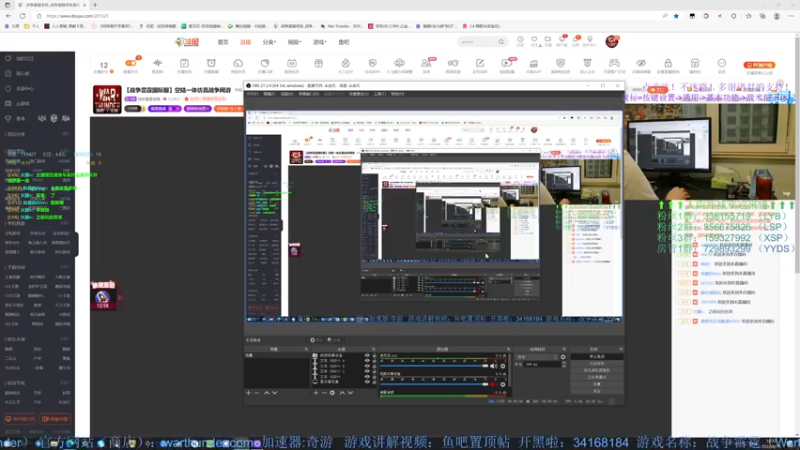This screenshot has width=800, height=450.
Task: Open the OBS 查看(V) View menu
Action: [x=287, y=94]
